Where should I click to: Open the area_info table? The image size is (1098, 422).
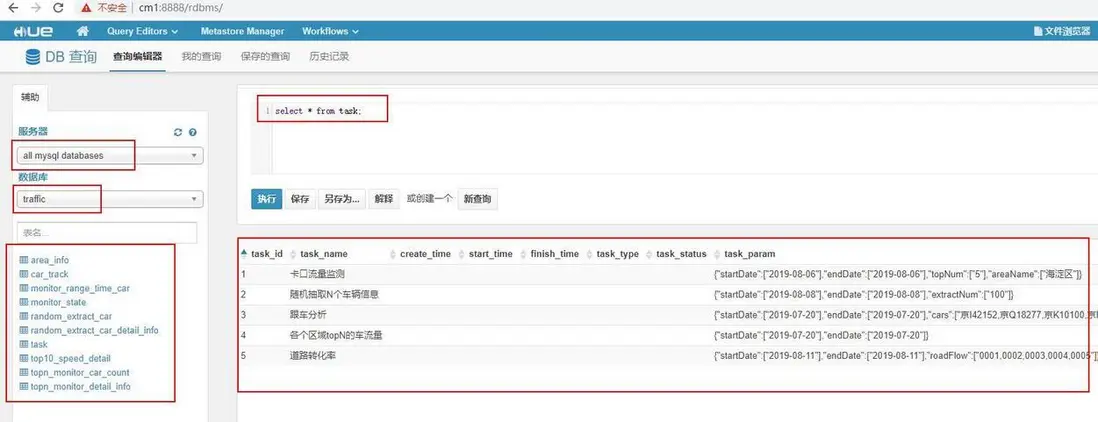click(x=50, y=260)
